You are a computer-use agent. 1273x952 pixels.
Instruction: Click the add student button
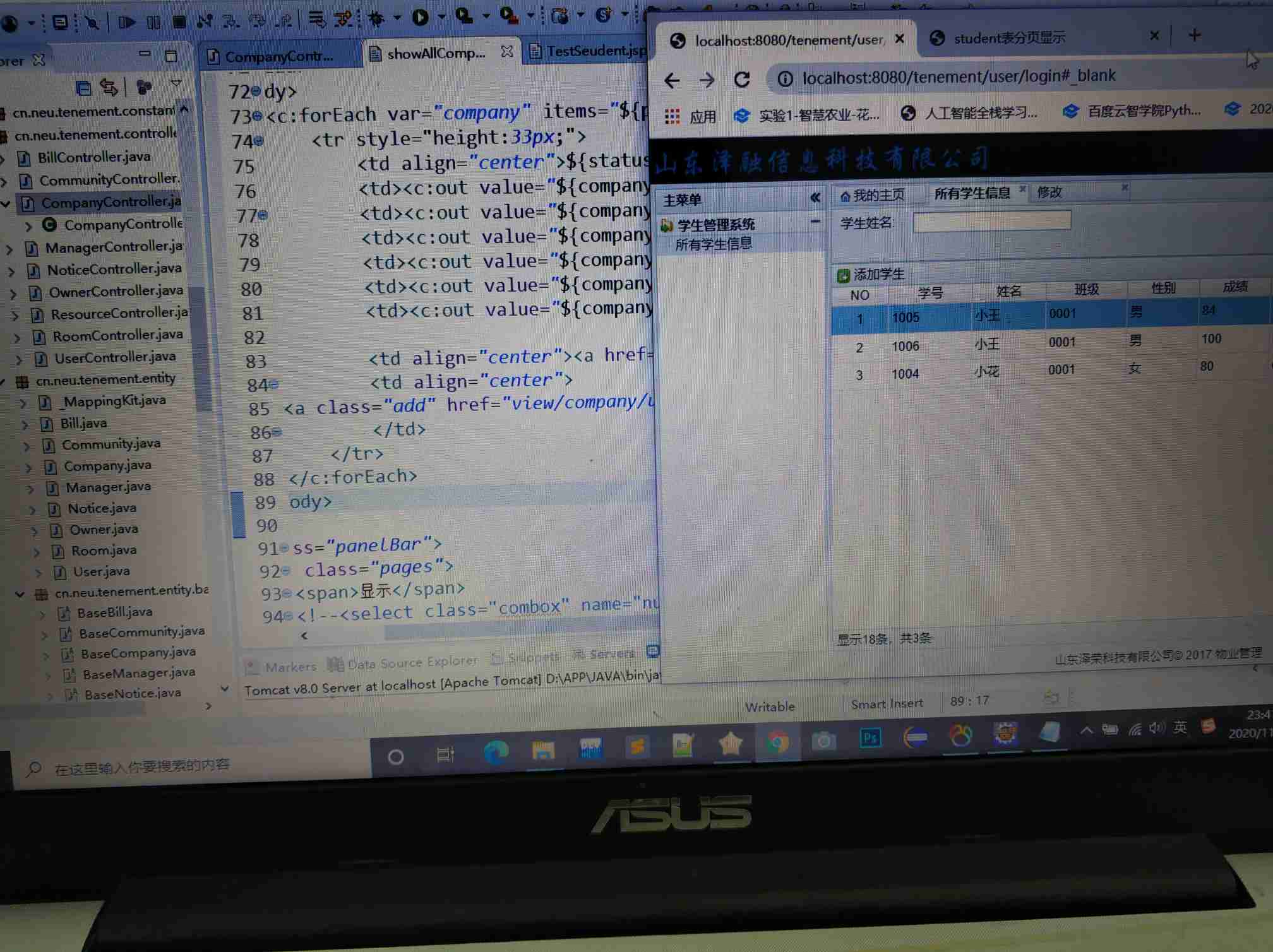(872, 275)
